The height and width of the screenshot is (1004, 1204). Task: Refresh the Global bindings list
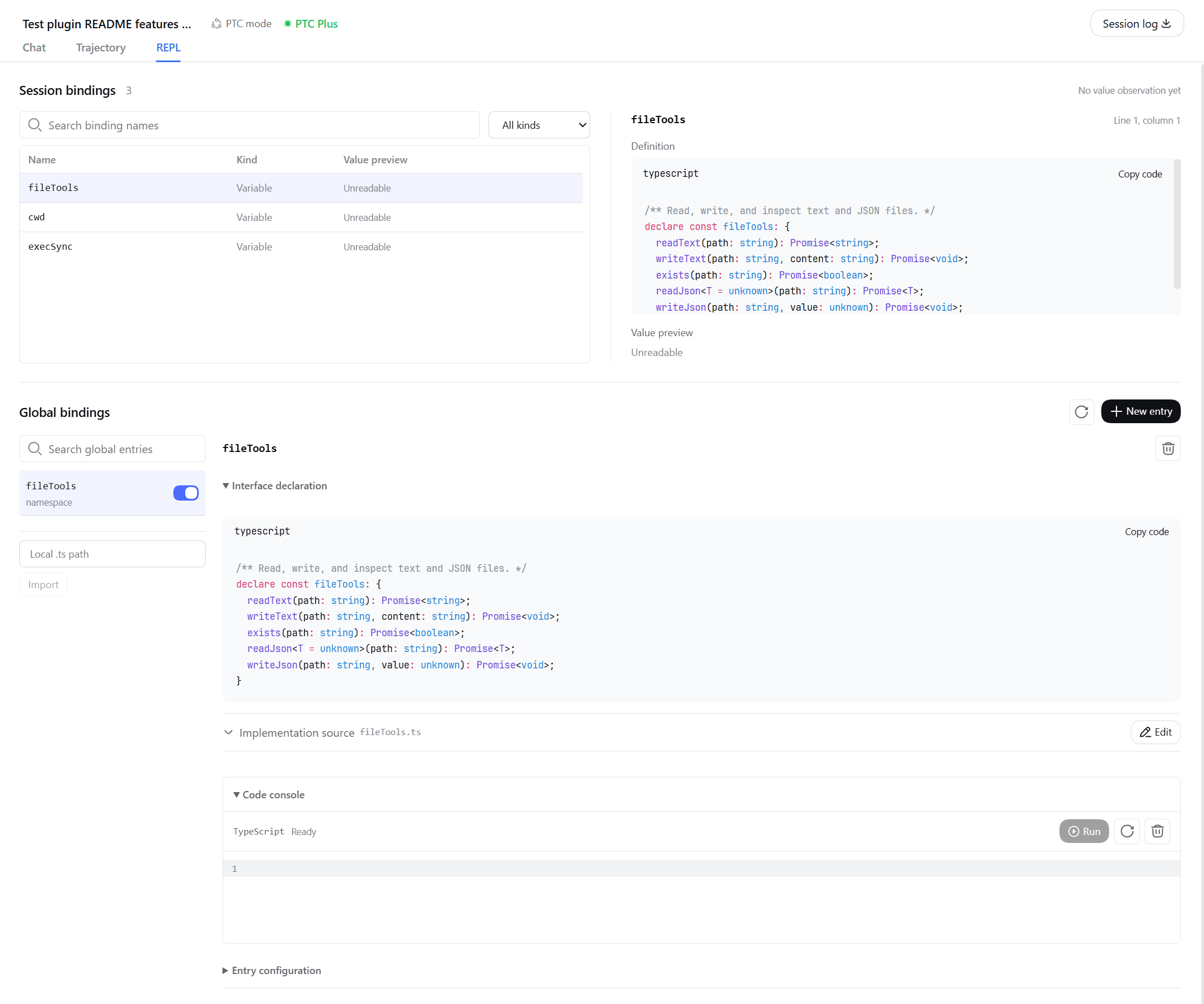[x=1081, y=412]
